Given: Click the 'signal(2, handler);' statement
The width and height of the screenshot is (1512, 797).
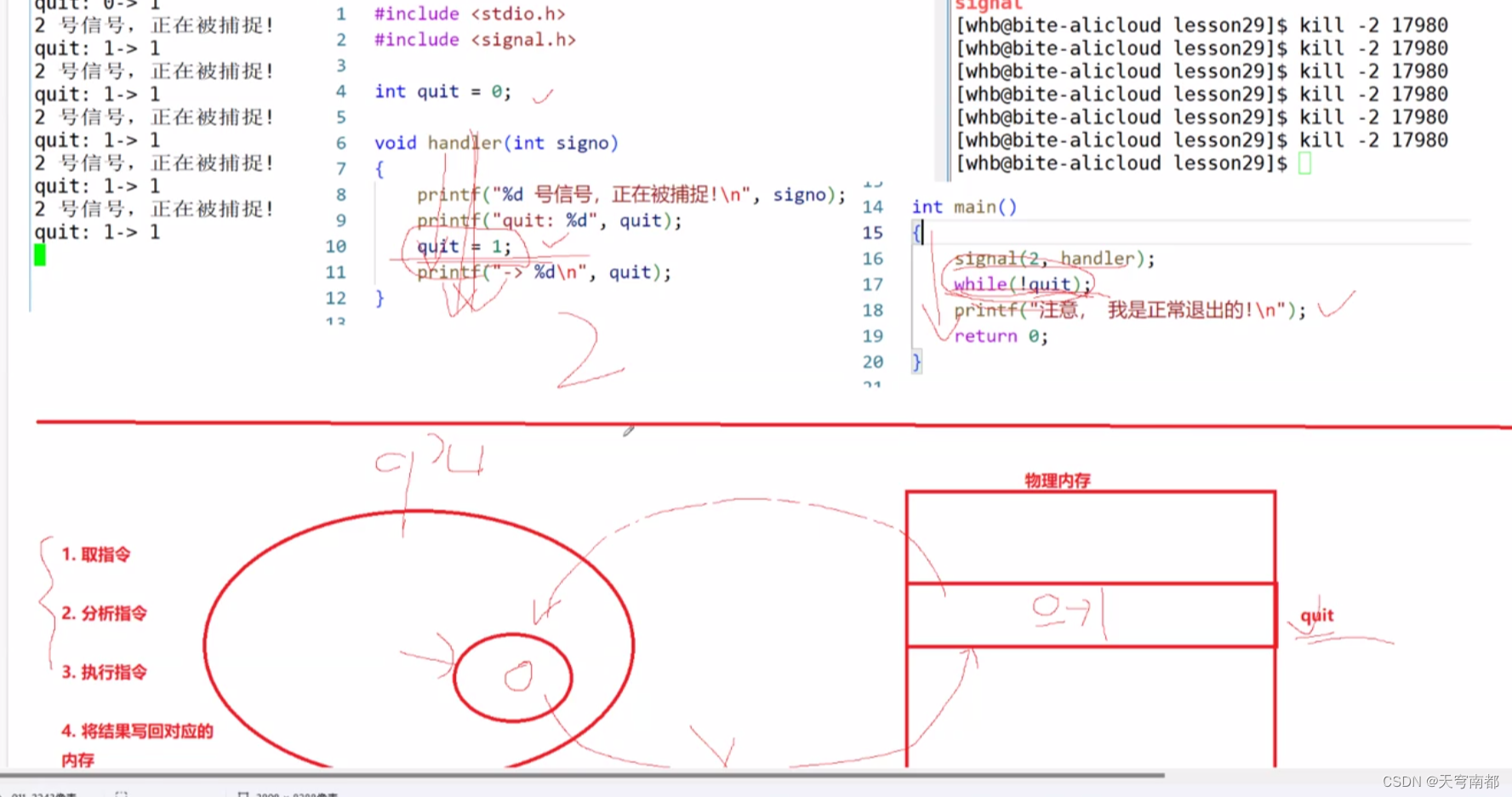Looking at the screenshot, I should pos(1054,259).
